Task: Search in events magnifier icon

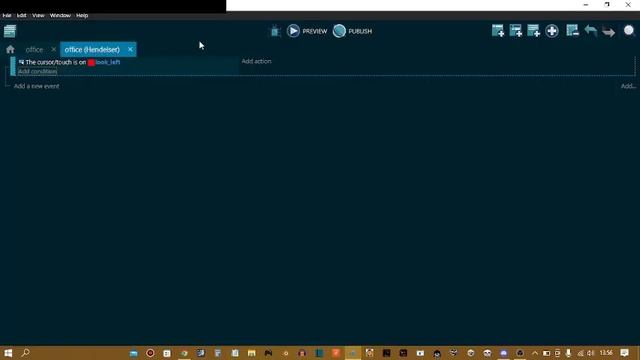Action: click(x=629, y=31)
